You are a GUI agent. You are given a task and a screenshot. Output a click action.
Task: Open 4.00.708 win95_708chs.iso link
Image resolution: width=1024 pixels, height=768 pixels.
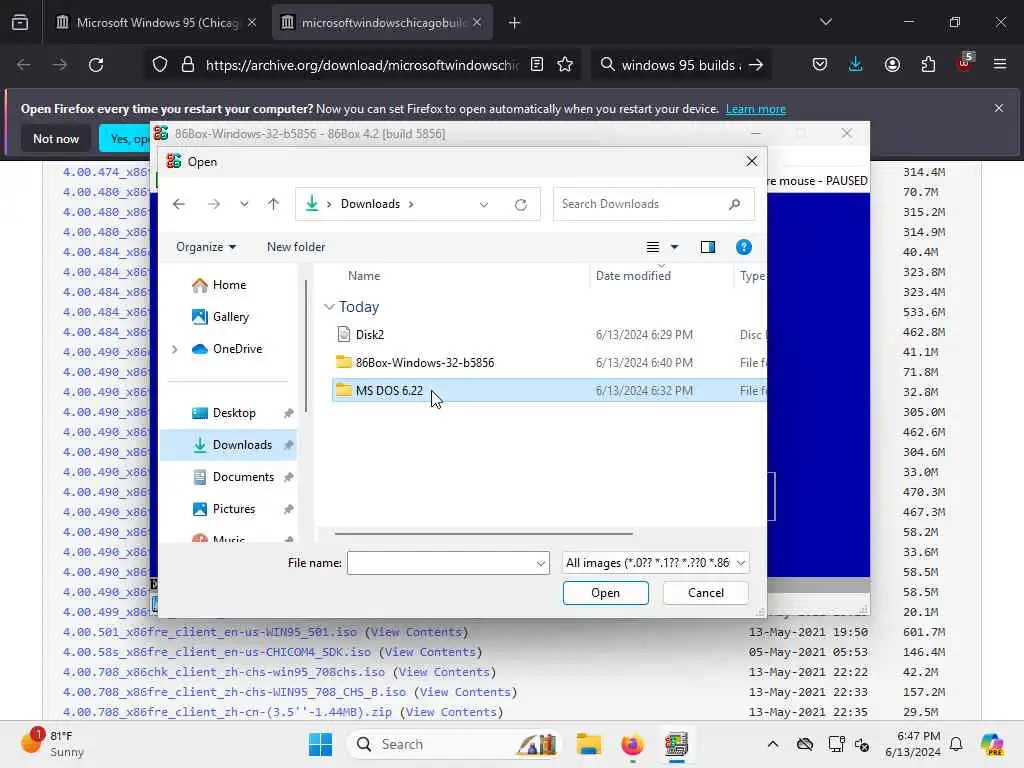point(224,672)
